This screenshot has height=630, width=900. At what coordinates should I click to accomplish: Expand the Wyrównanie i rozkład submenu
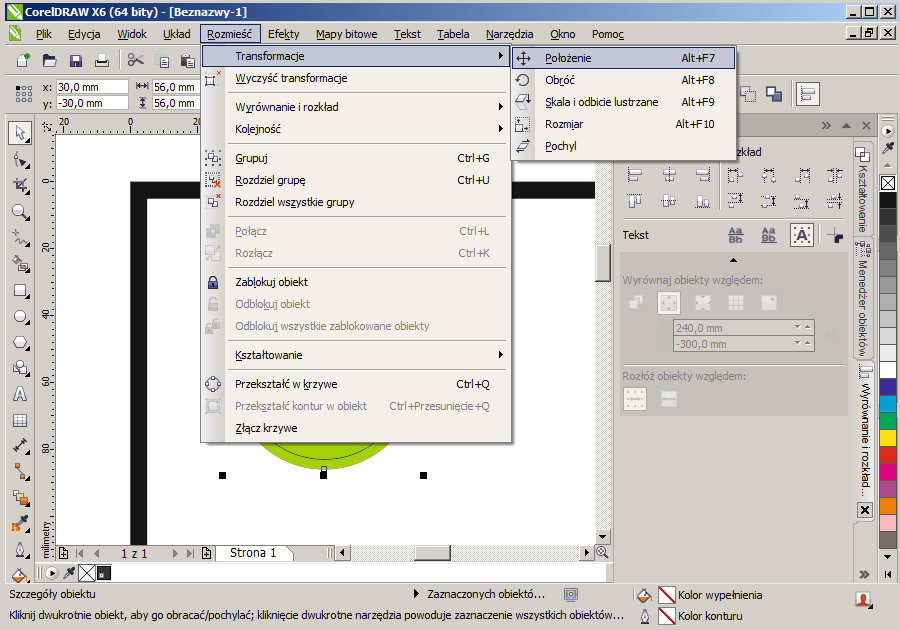501,107
